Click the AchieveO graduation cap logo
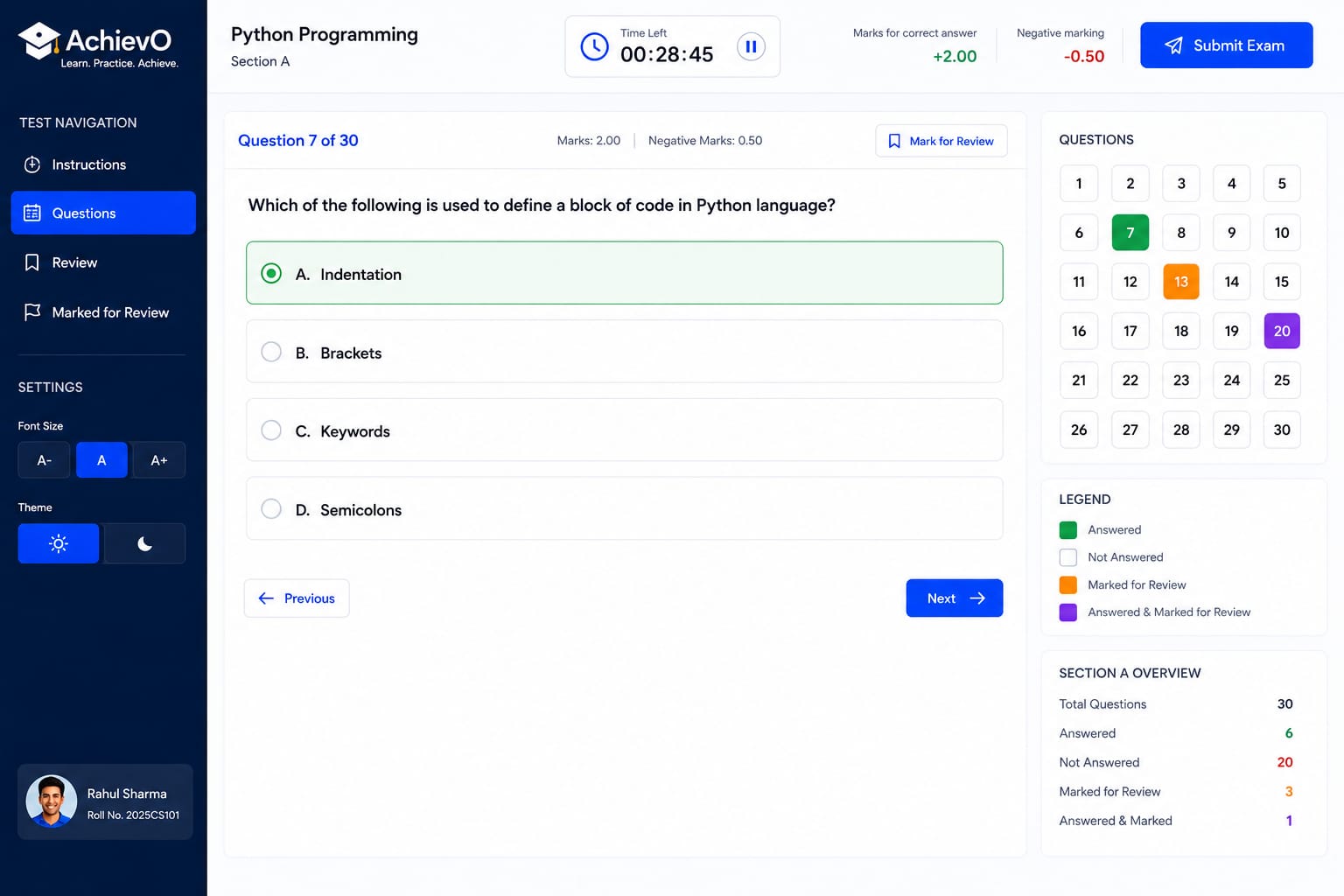1344x896 pixels. pos(38,40)
